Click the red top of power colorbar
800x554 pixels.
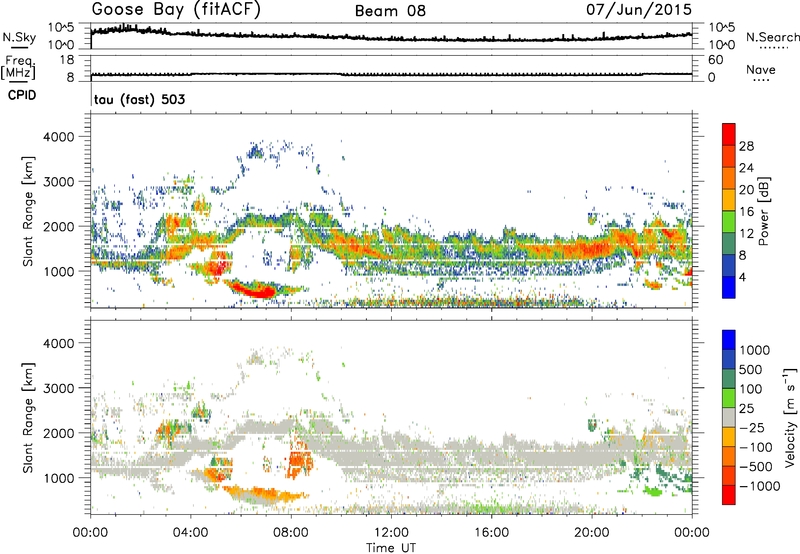[729, 134]
